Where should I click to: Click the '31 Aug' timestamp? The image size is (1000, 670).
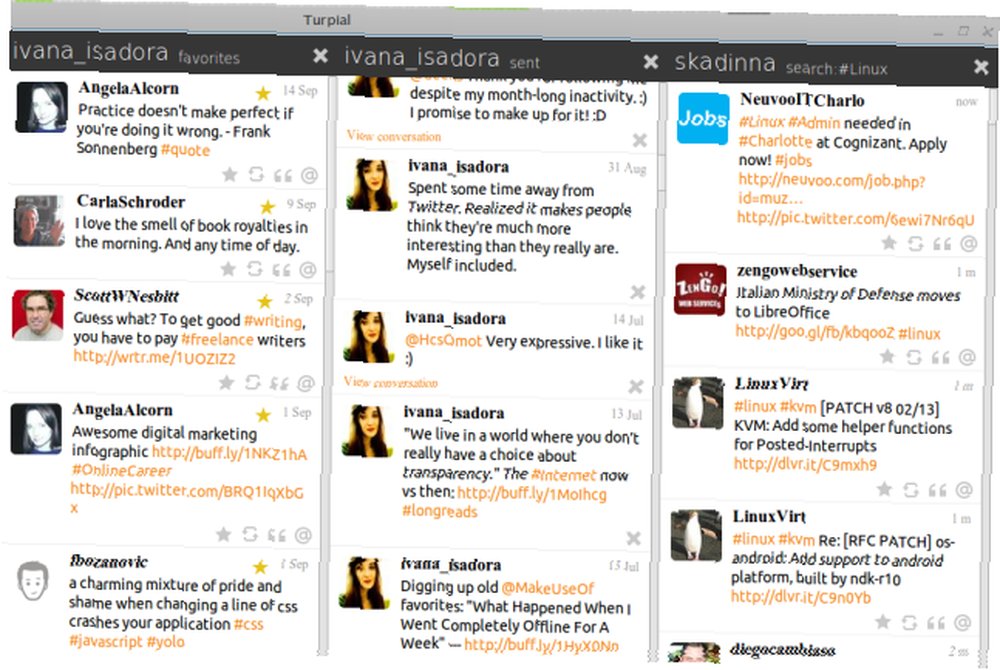coord(627,168)
